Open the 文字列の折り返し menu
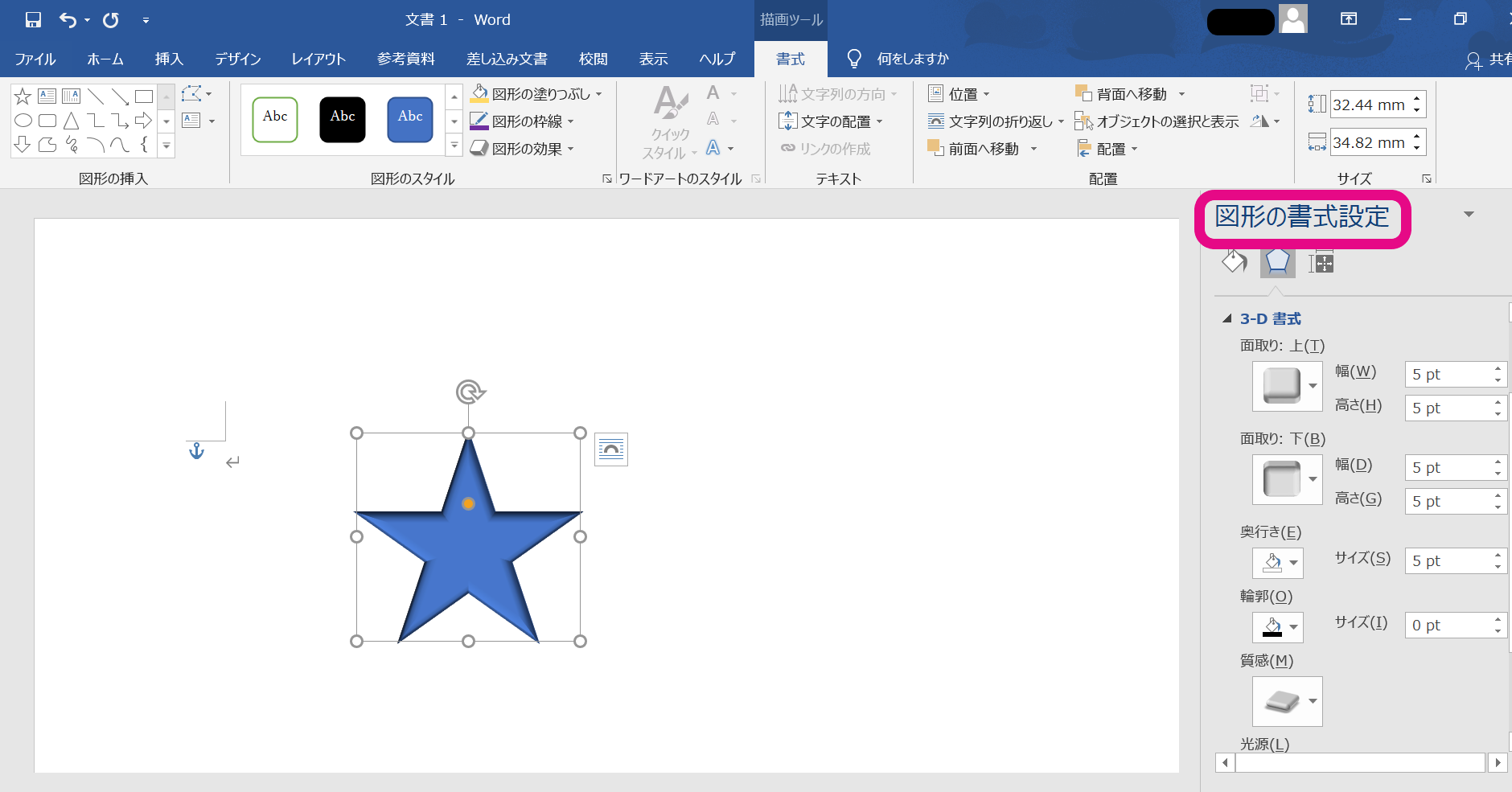This screenshot has height=792, width=1512. [x=996, y=121]
